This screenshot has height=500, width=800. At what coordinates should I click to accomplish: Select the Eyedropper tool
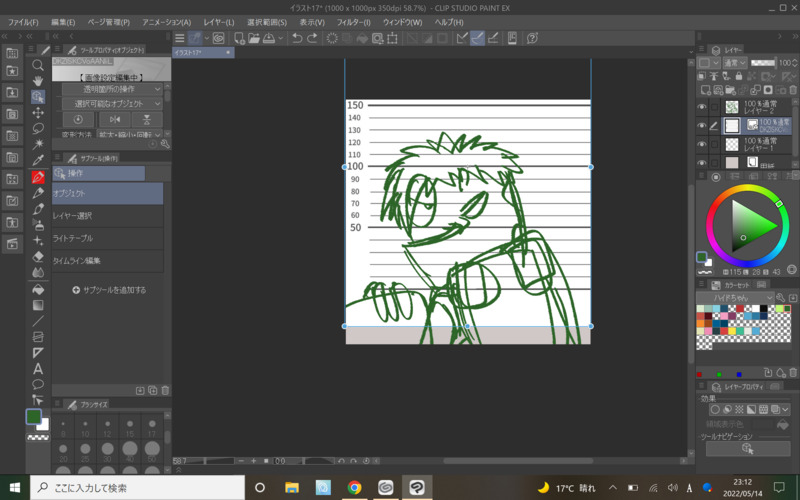[38, 160]
